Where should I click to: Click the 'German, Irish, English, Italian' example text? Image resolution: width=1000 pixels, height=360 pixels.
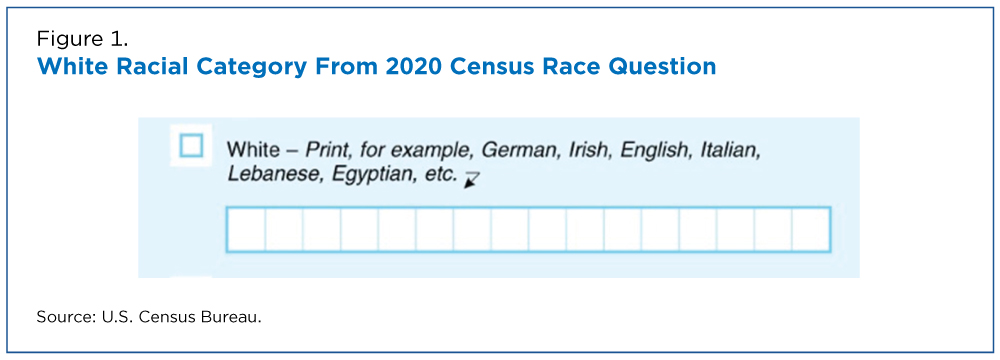click(x=622, y=151)
